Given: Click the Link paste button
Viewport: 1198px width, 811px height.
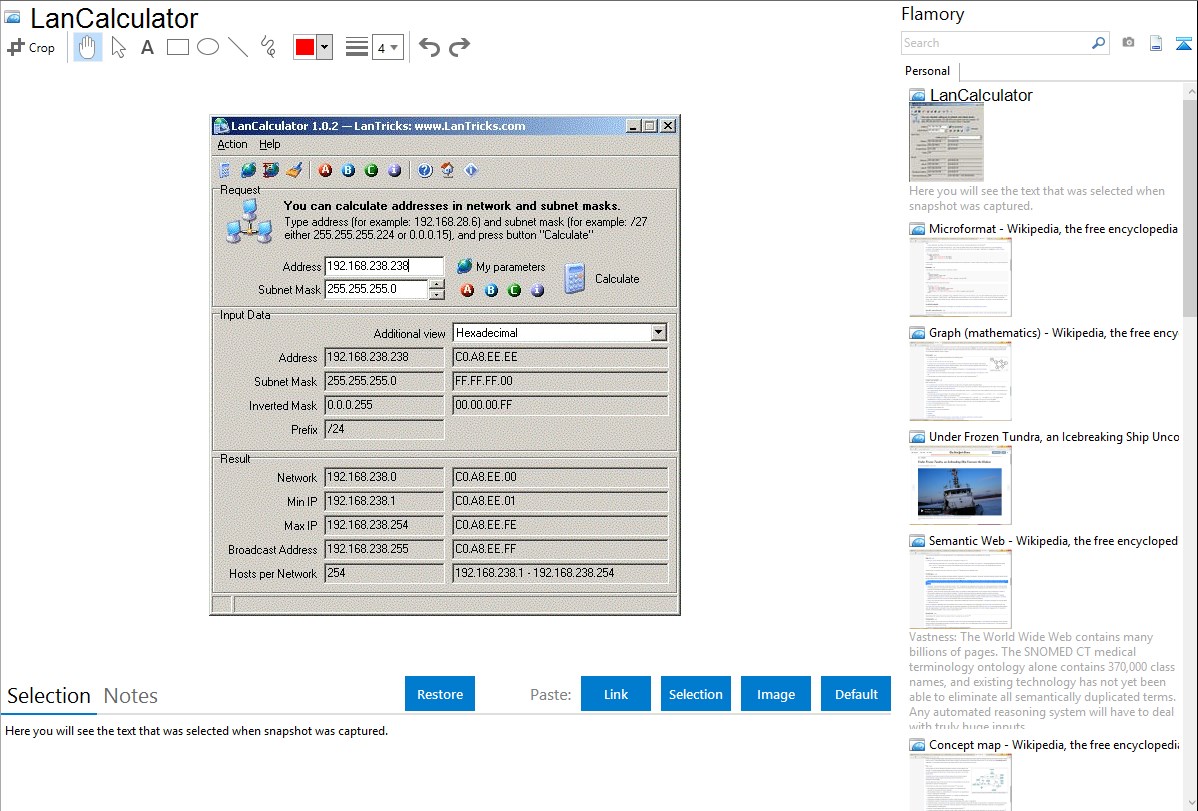Looking at the screenshot, I should (616, 694).
